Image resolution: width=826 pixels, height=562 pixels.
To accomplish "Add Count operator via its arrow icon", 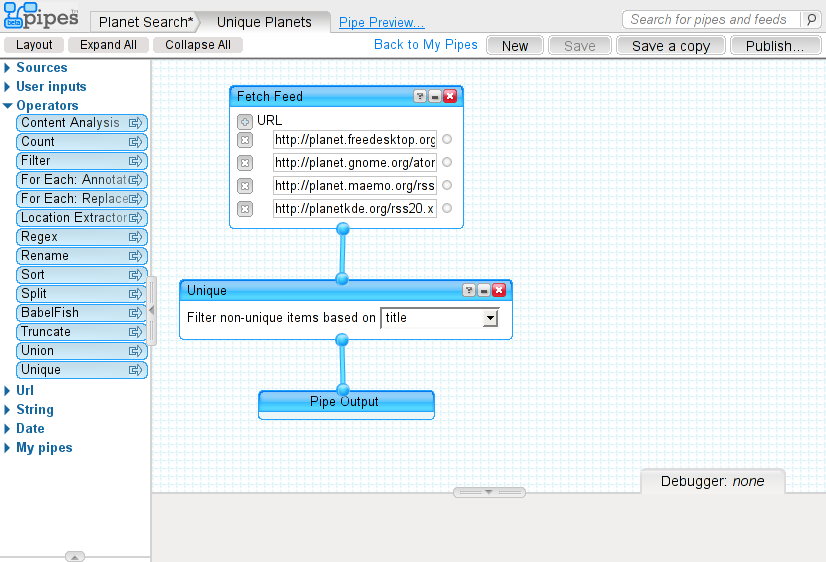I will (x=135, y=142).
